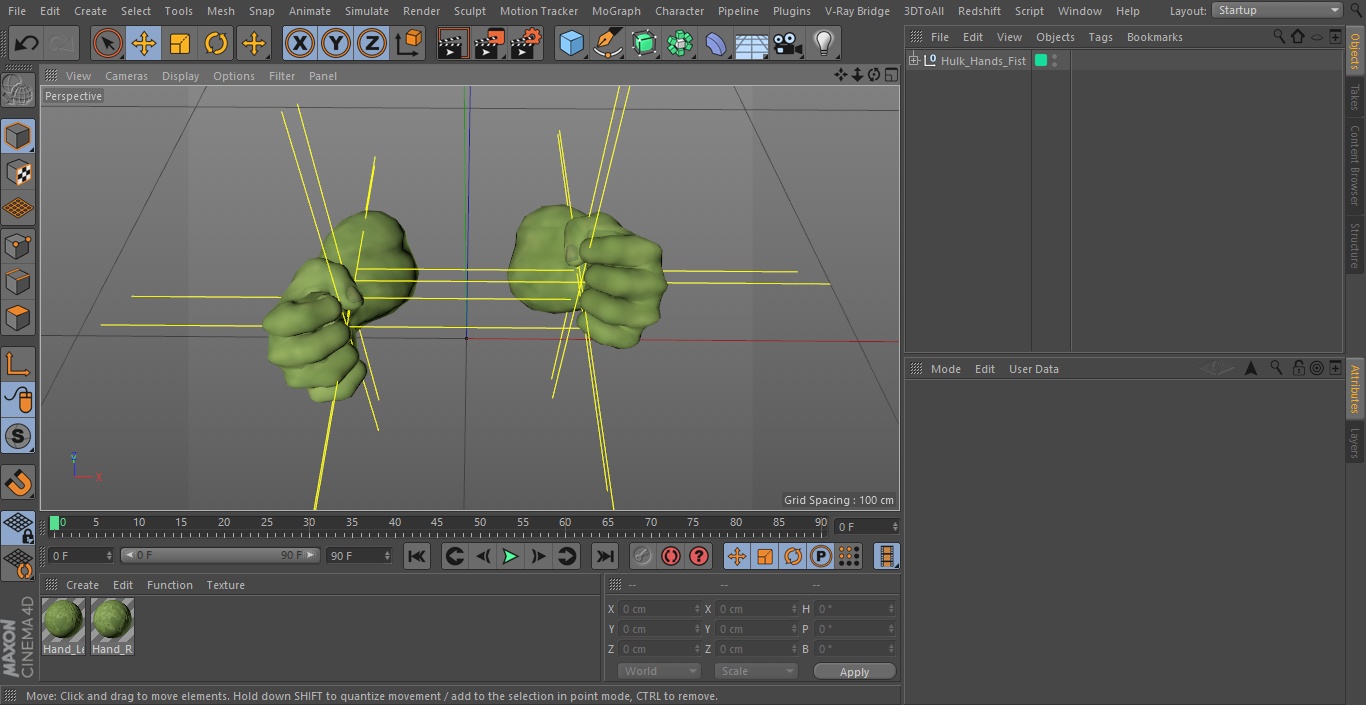Expand Hulk_Hands_Fist object hierarchy
This screenshot has width=1366, height=705.
tap(913, 61)
